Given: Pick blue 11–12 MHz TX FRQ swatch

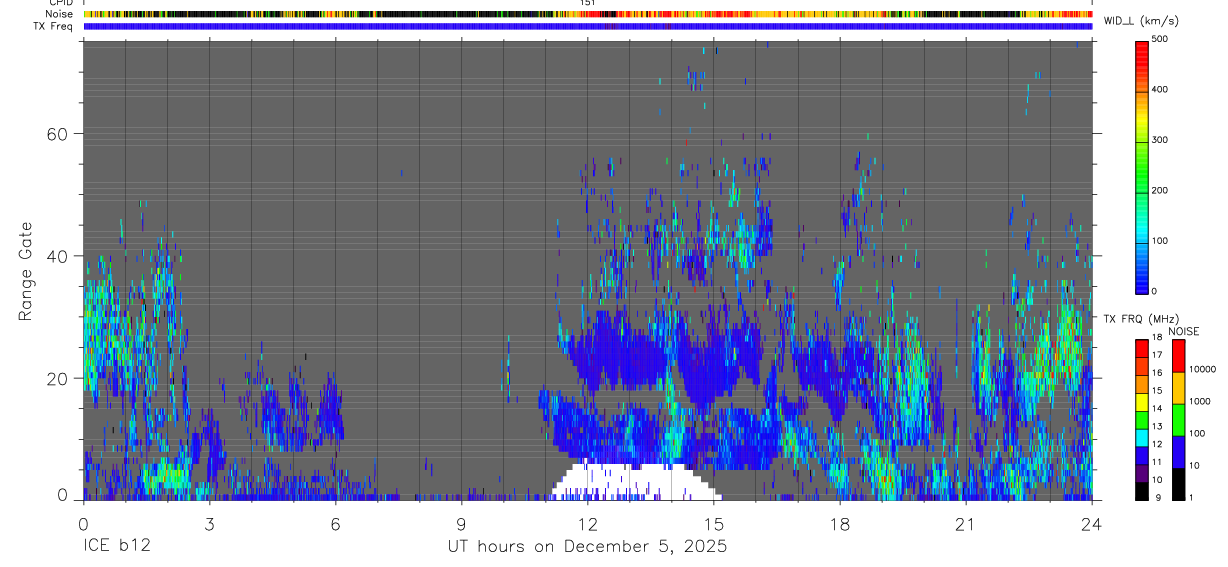Looking at the screenshot, I should [x=1142, y=454].
